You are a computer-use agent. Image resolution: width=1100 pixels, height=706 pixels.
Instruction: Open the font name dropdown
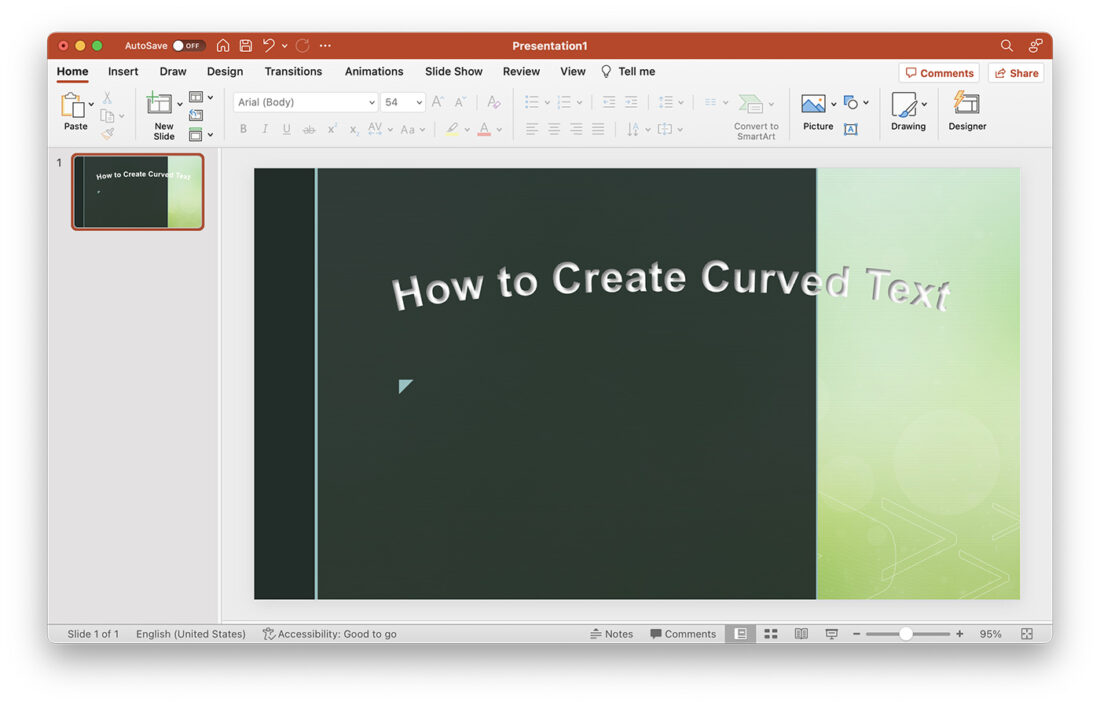point(372,101)
